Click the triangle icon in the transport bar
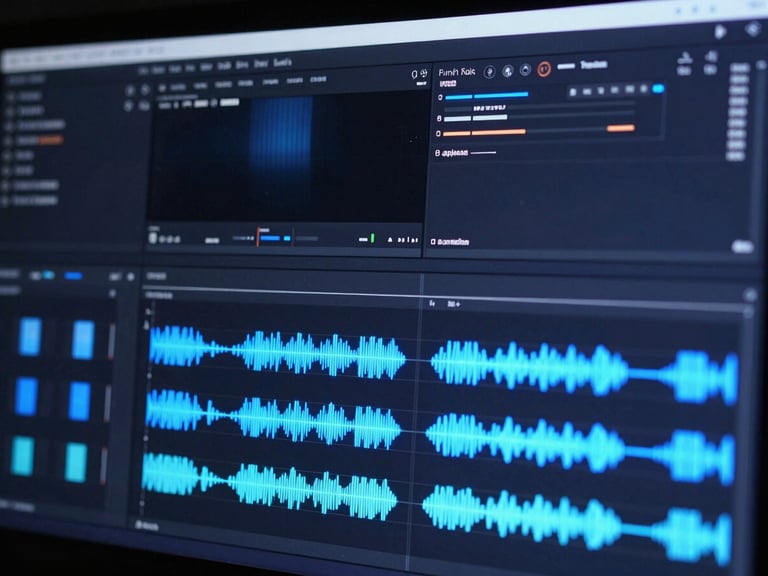Image resolution: width=768 pixels, height=576 pixels. click(x=390, y=240)
